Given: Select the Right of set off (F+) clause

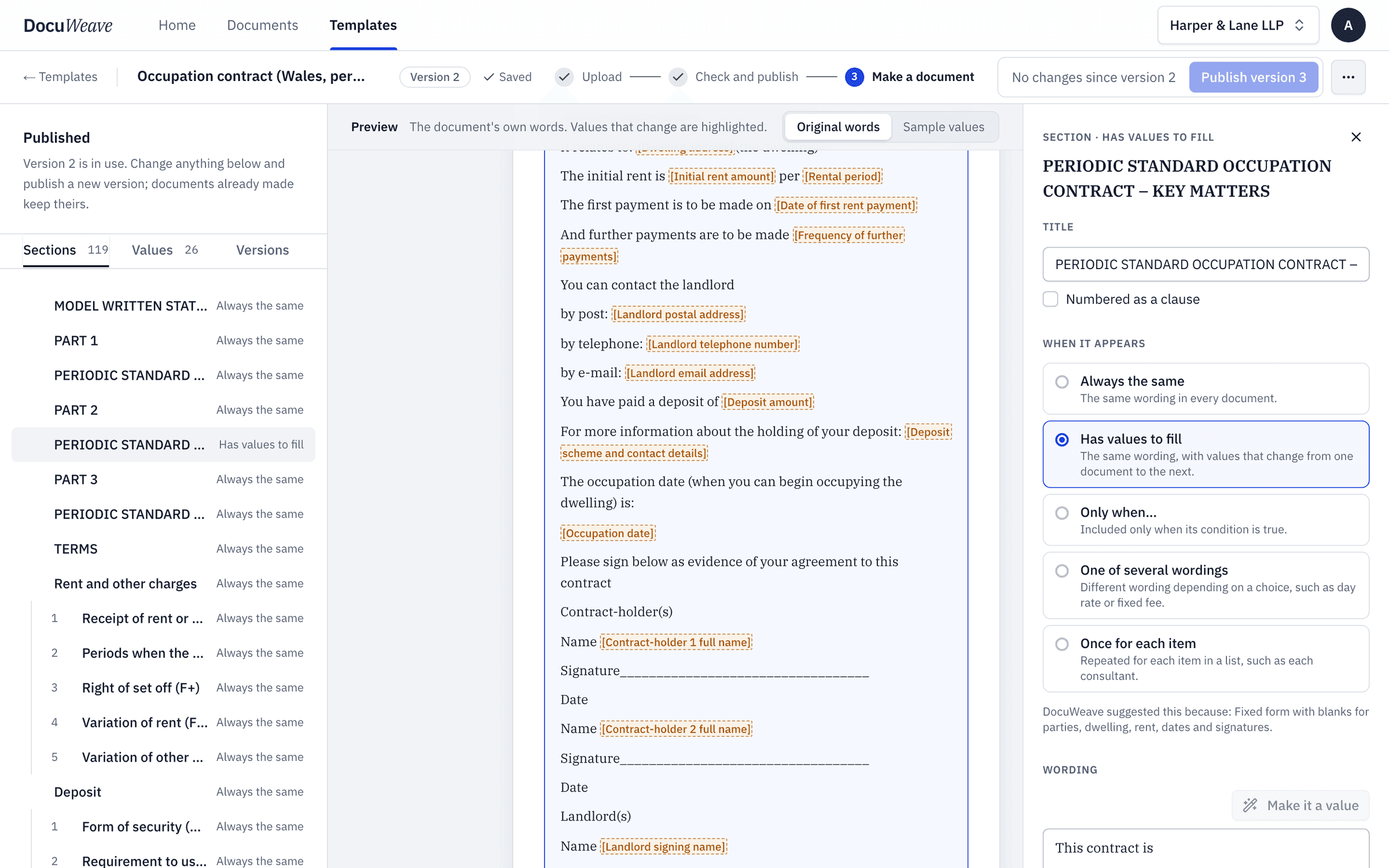Looking at the screenshot, I should coord(163,687).
